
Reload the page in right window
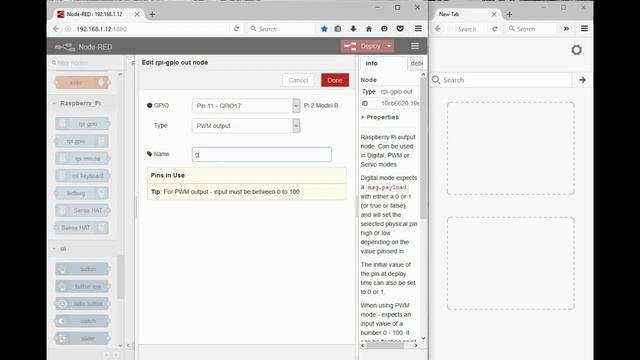click(495, 29)
